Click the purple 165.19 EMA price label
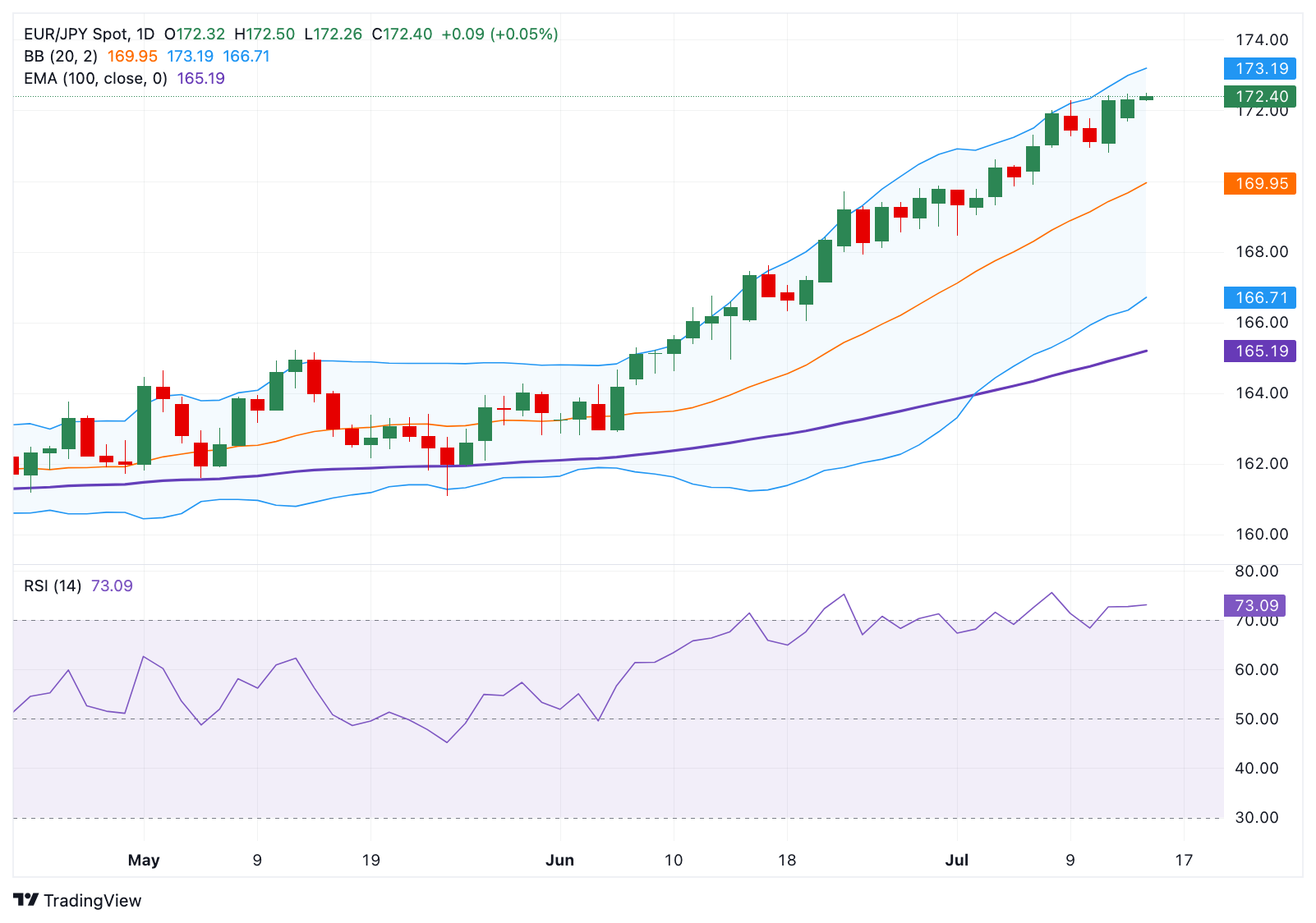 coord(1260,351)
